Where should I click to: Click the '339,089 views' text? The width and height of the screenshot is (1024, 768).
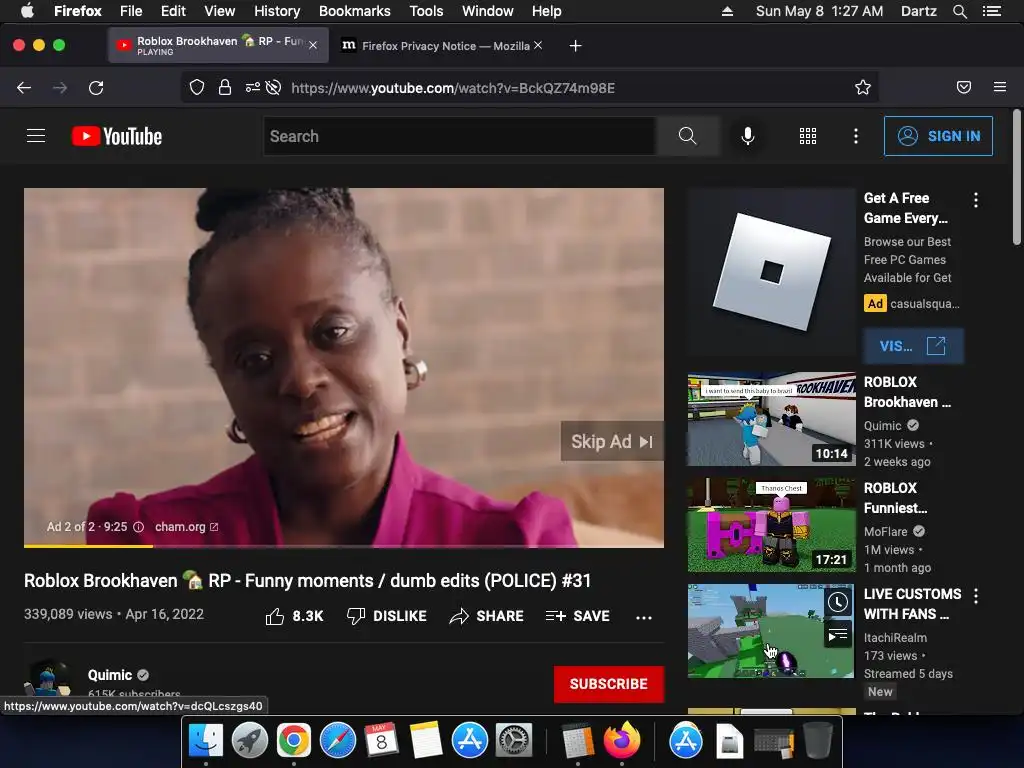(68, 615)
